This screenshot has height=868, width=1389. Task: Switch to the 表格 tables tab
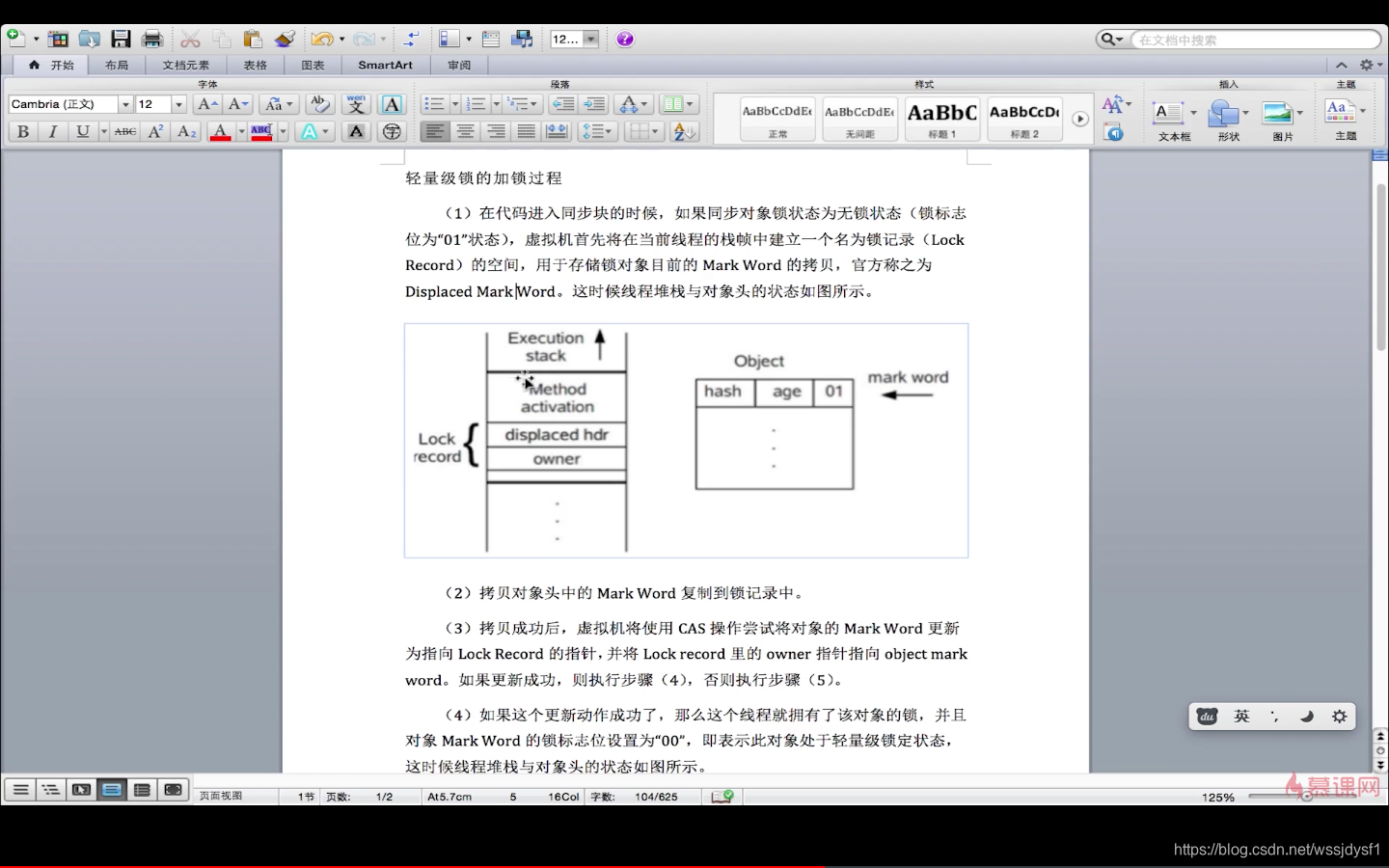point(255,65)
